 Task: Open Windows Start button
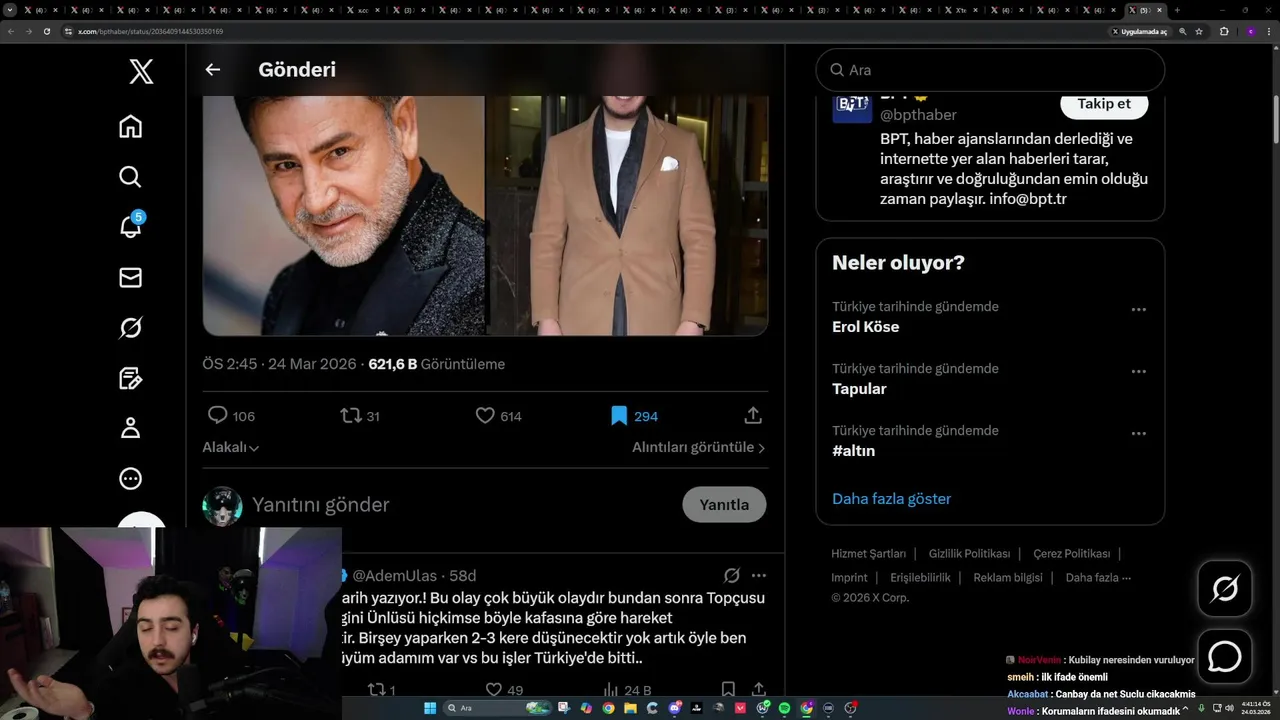pos(430,708)
